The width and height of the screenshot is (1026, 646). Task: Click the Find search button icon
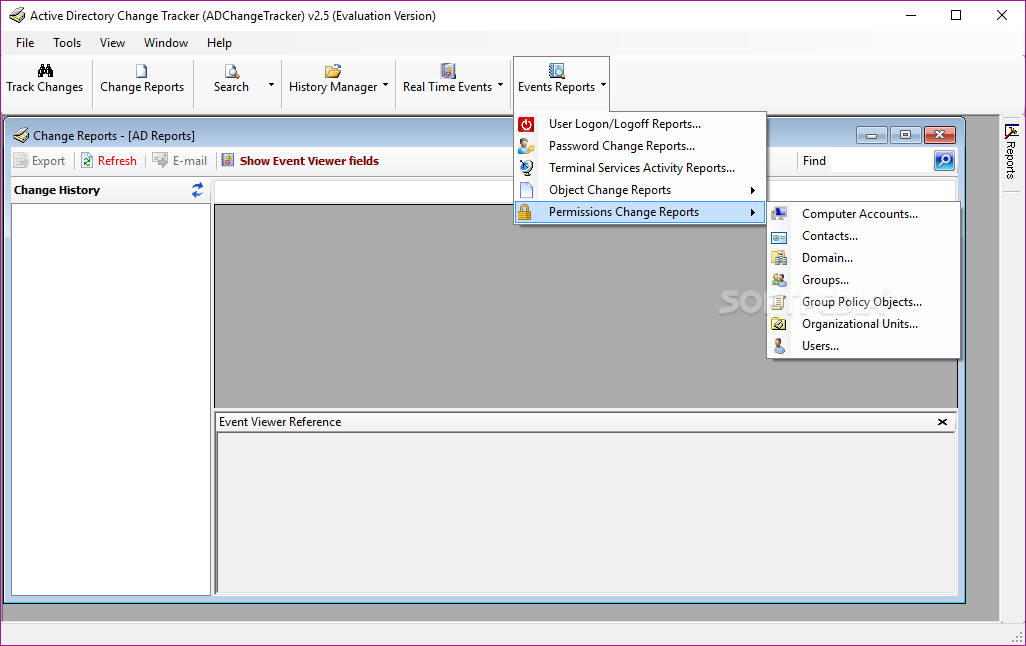tap(944, 160)
